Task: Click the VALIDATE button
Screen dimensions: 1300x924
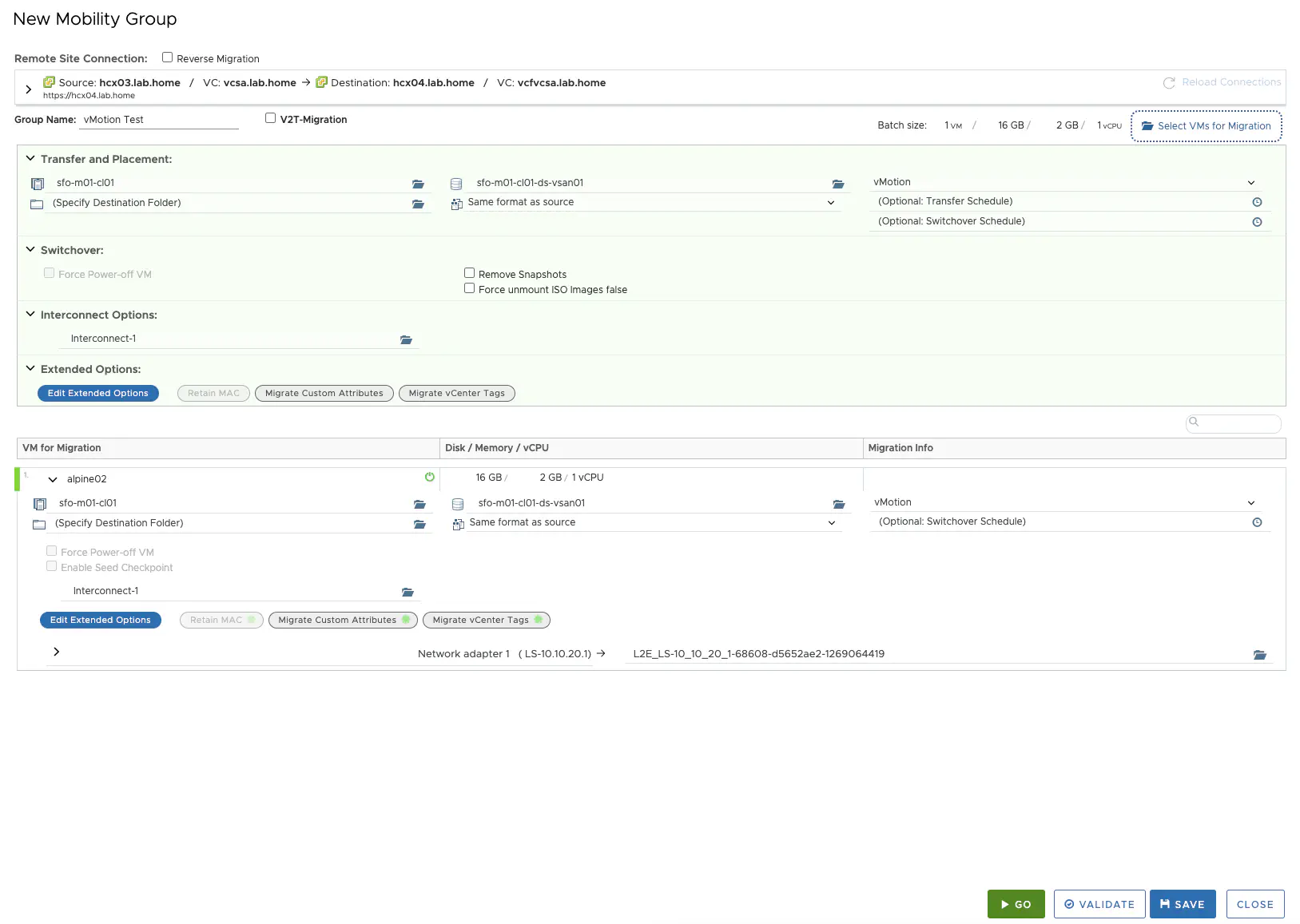Action: point(1099,904)
